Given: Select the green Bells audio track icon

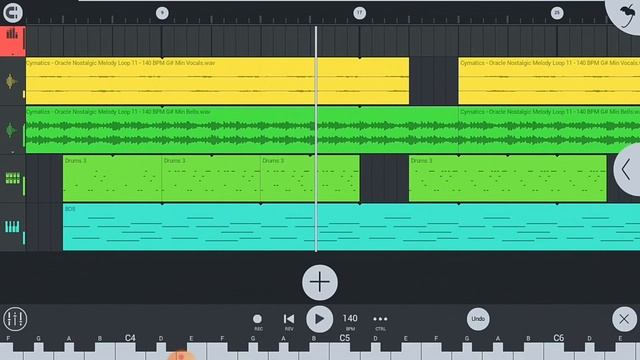Looking at the screenshot, I should tap(11, 130).
